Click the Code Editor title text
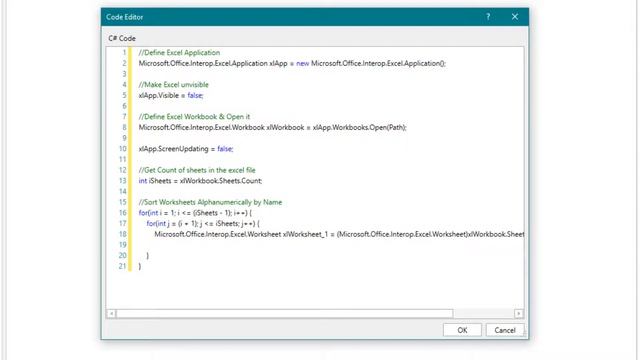This screenshot has height=360, width=640. [124, 17]
